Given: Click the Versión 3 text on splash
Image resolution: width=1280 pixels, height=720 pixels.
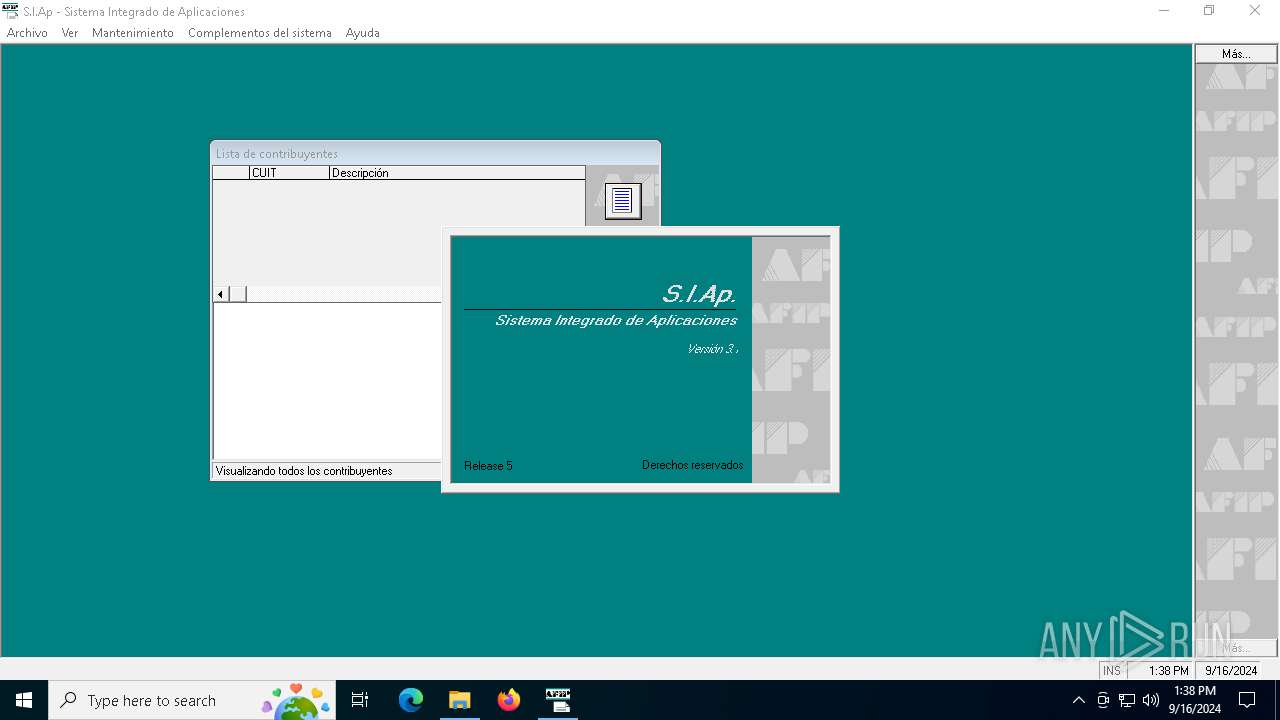Looking at the screenshot, I should (713, 349).
